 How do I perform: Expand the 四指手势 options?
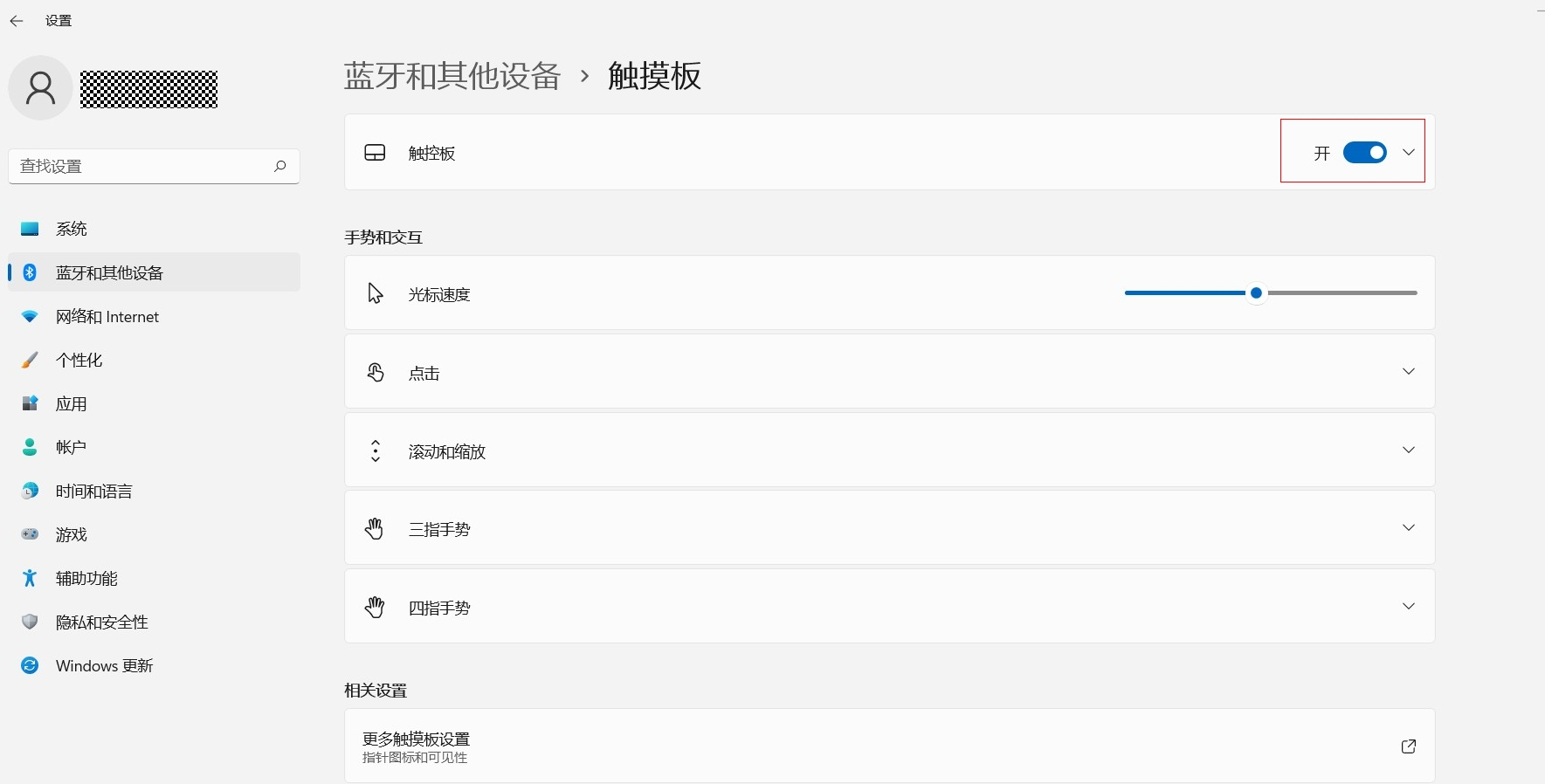(1408, 607)
